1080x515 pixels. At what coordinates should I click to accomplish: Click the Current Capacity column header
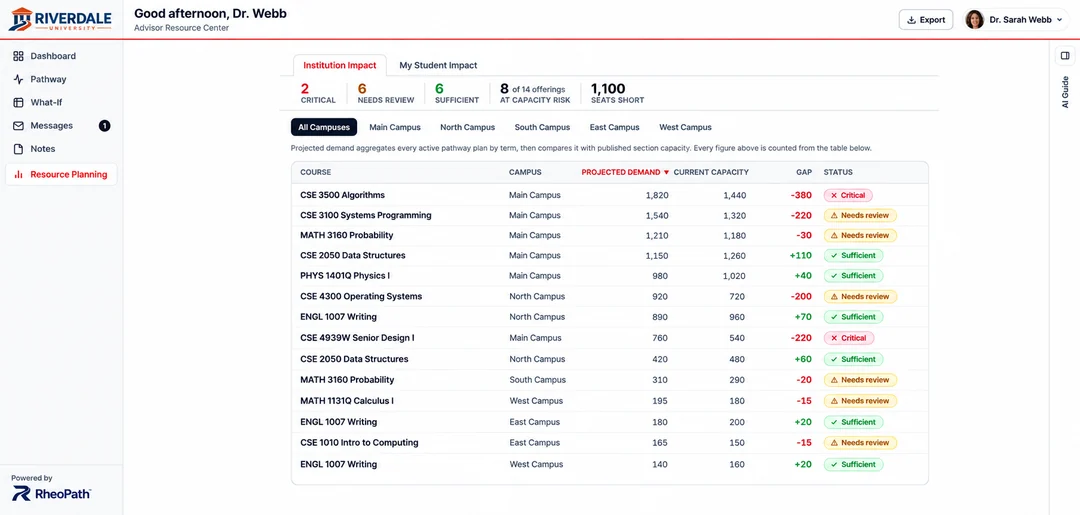click(x=711, y=172)
